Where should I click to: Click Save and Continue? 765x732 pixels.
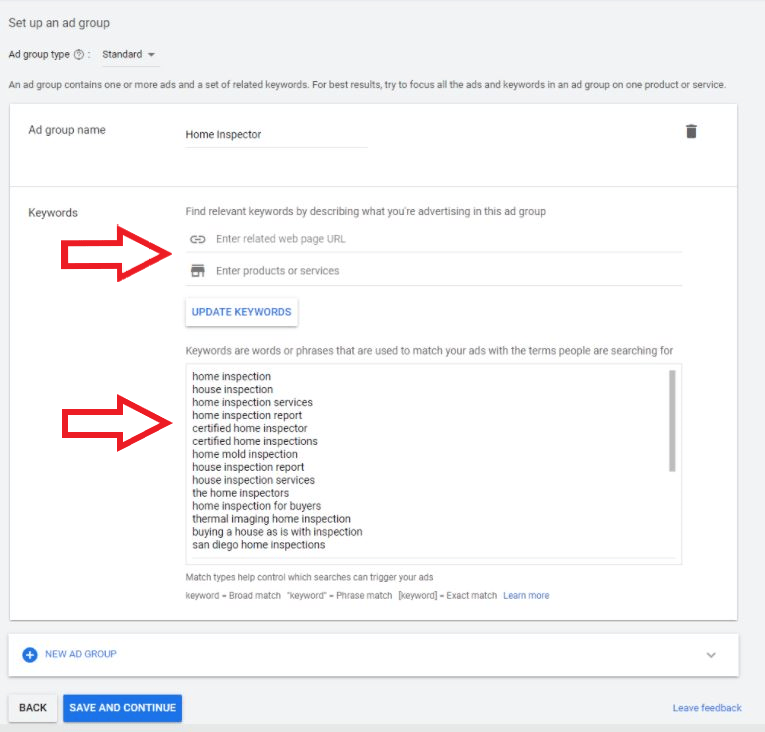[122, 708]
